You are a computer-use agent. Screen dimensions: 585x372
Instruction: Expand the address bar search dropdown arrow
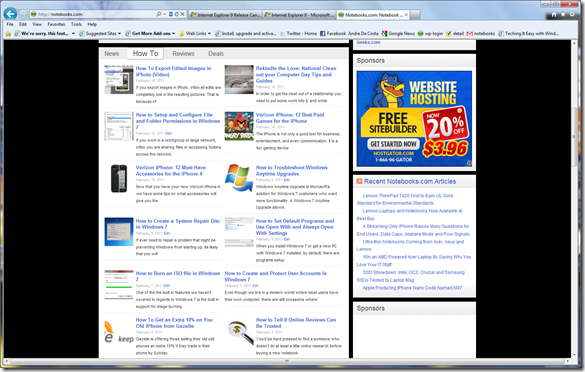pyautogui.click(x=165, y=14)
